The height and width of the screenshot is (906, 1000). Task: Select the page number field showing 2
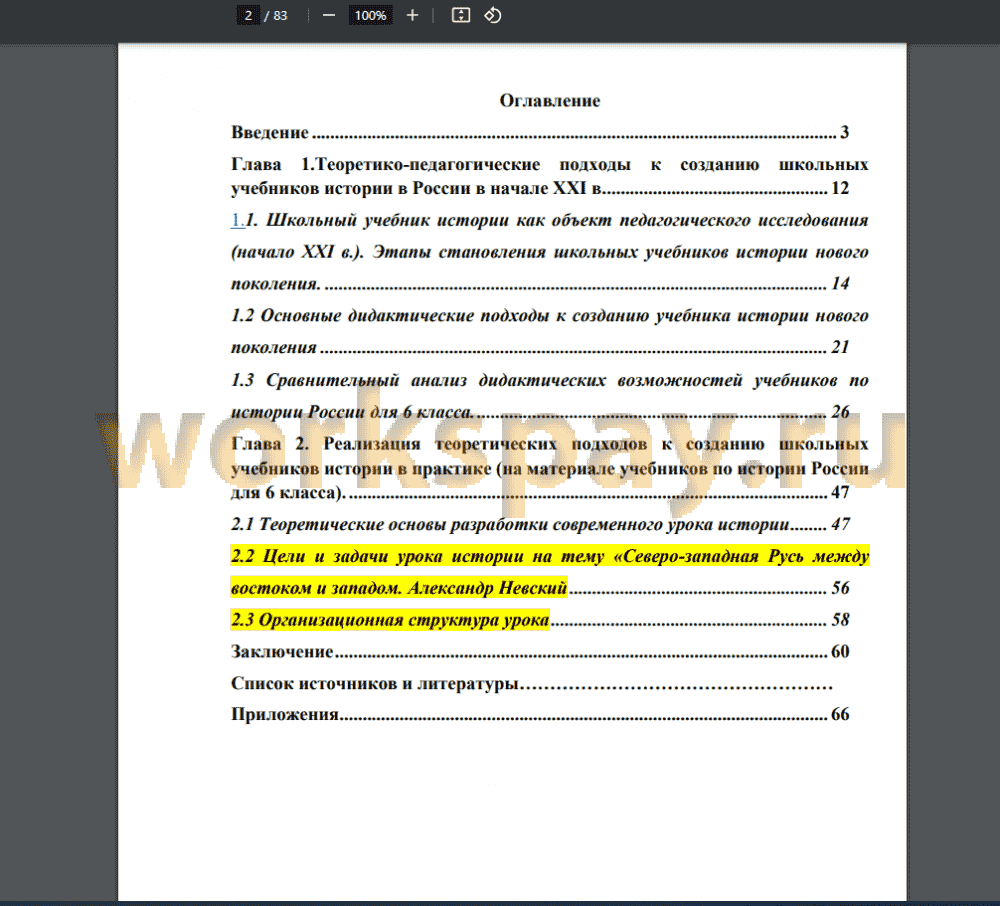pos(248,15)
